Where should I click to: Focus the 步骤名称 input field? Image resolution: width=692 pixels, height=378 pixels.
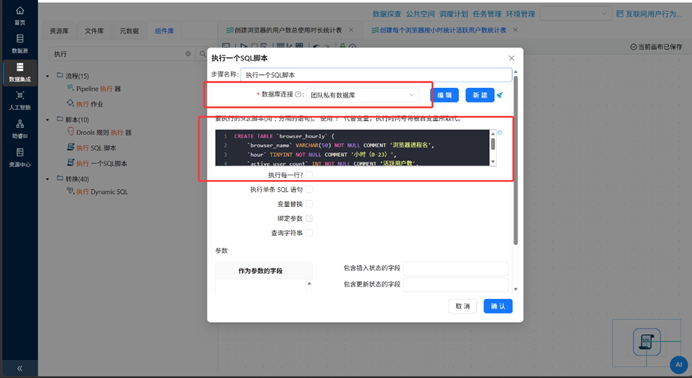[x=376, y=75]
